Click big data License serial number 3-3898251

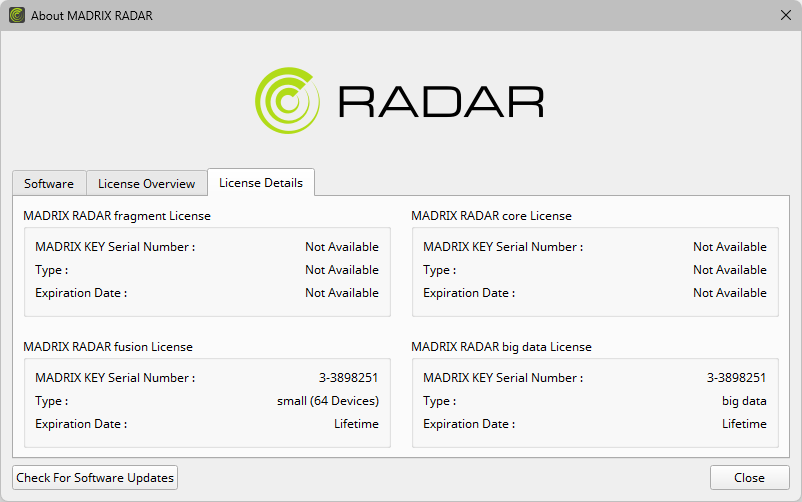(x=737, y=378)
